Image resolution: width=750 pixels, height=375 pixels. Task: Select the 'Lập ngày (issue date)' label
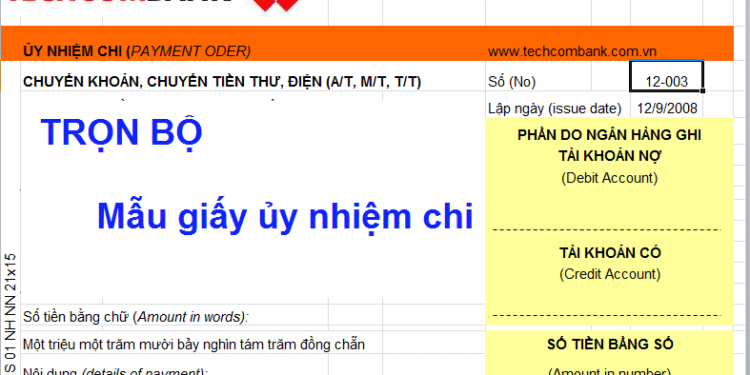pyautogui.click(x=554, y=109)
